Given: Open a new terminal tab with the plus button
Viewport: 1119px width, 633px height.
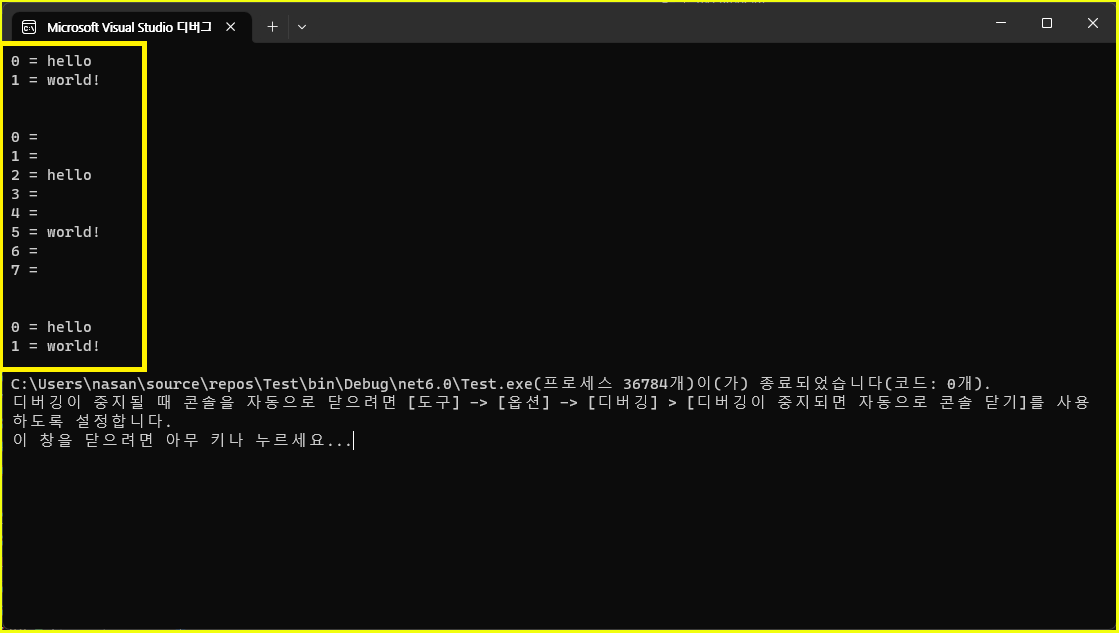Looking at the screenshot, I should (x=272, y=26).
